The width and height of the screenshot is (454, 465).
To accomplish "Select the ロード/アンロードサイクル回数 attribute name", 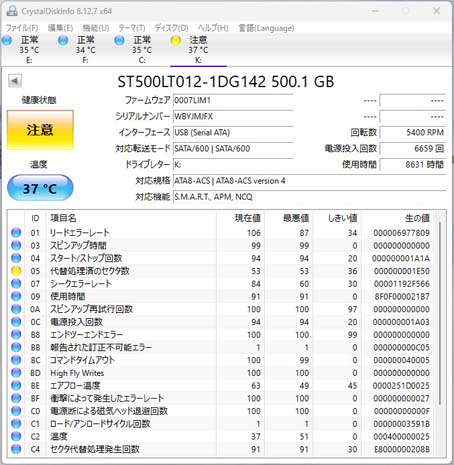I will click(100, 423).
